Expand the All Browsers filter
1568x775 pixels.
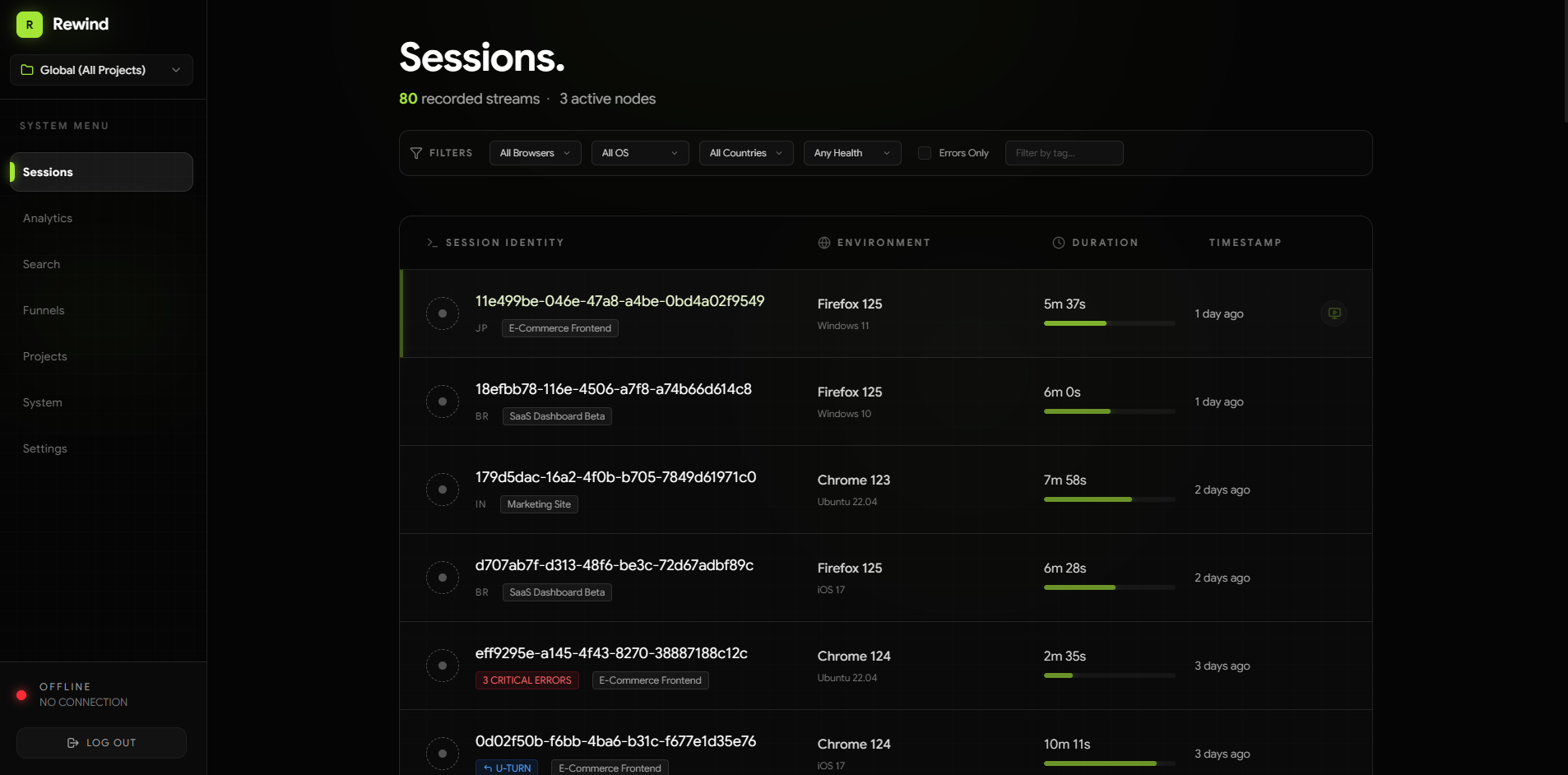point(536,153)
